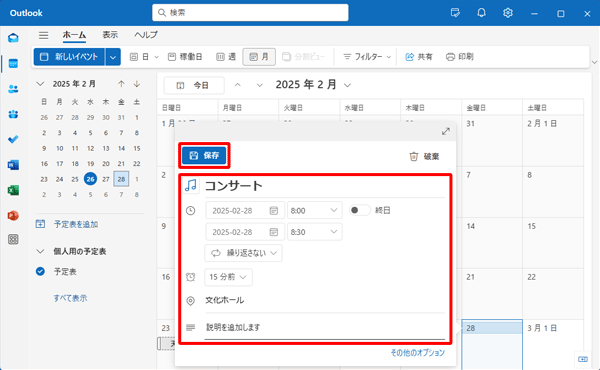Open the 2025 年 2 月 month picker dropdown
The height and width of the screenshot is (370, 600).
347,85
